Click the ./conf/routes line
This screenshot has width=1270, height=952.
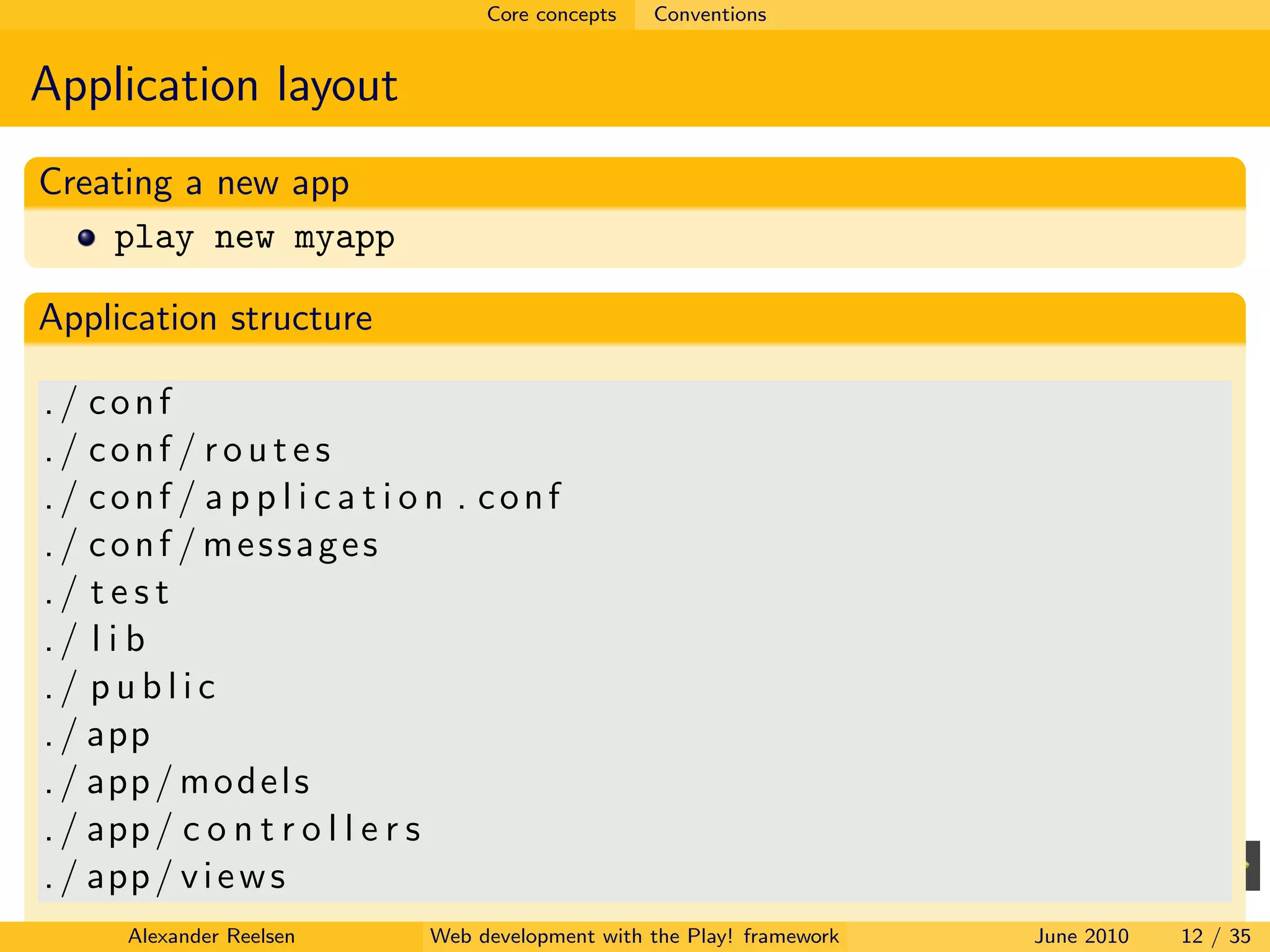click(189, 451)
